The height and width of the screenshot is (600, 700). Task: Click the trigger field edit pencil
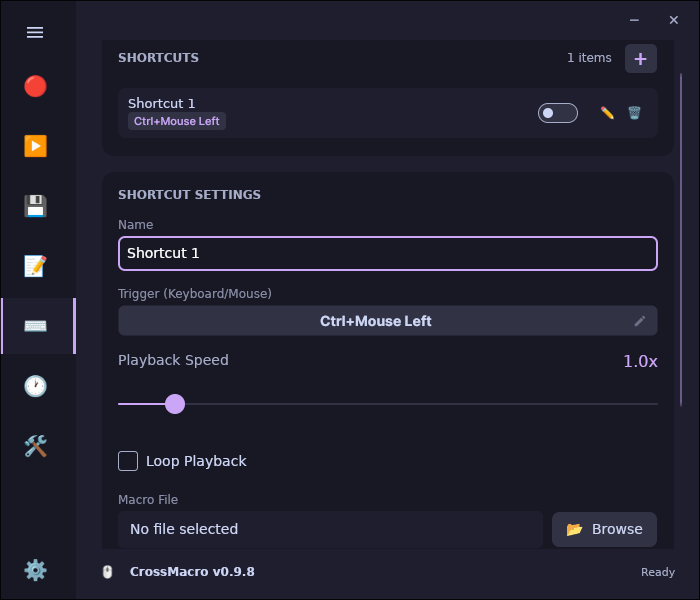[x=640, y=321]
